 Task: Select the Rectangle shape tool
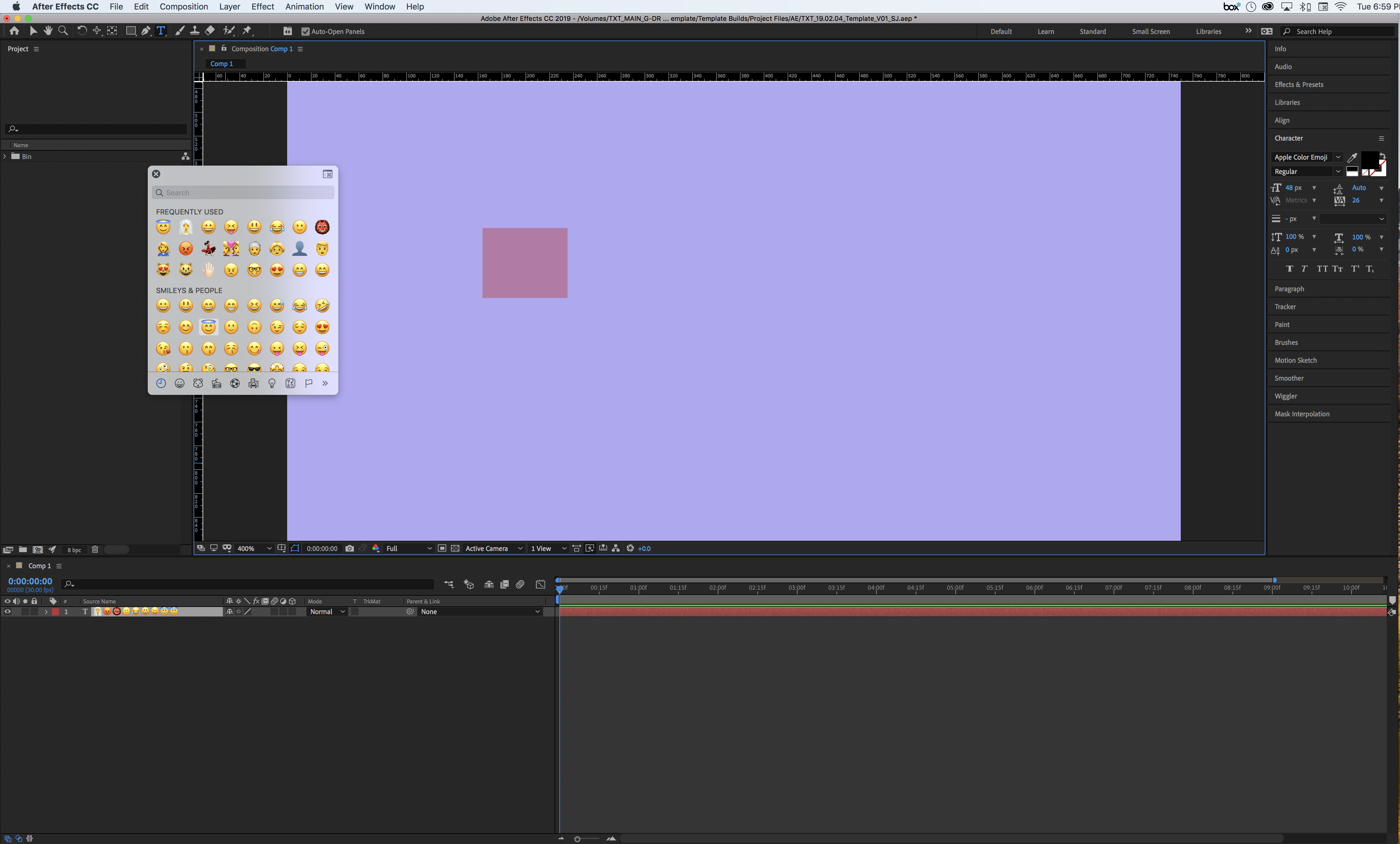(x=131, y=31)
